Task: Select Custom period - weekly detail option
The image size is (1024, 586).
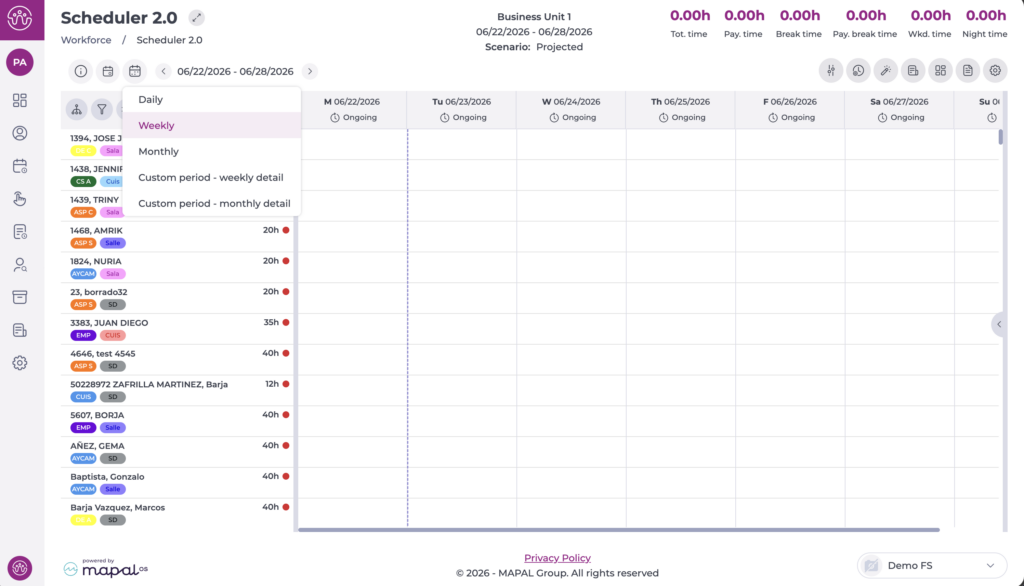Action: pos(212,177)
